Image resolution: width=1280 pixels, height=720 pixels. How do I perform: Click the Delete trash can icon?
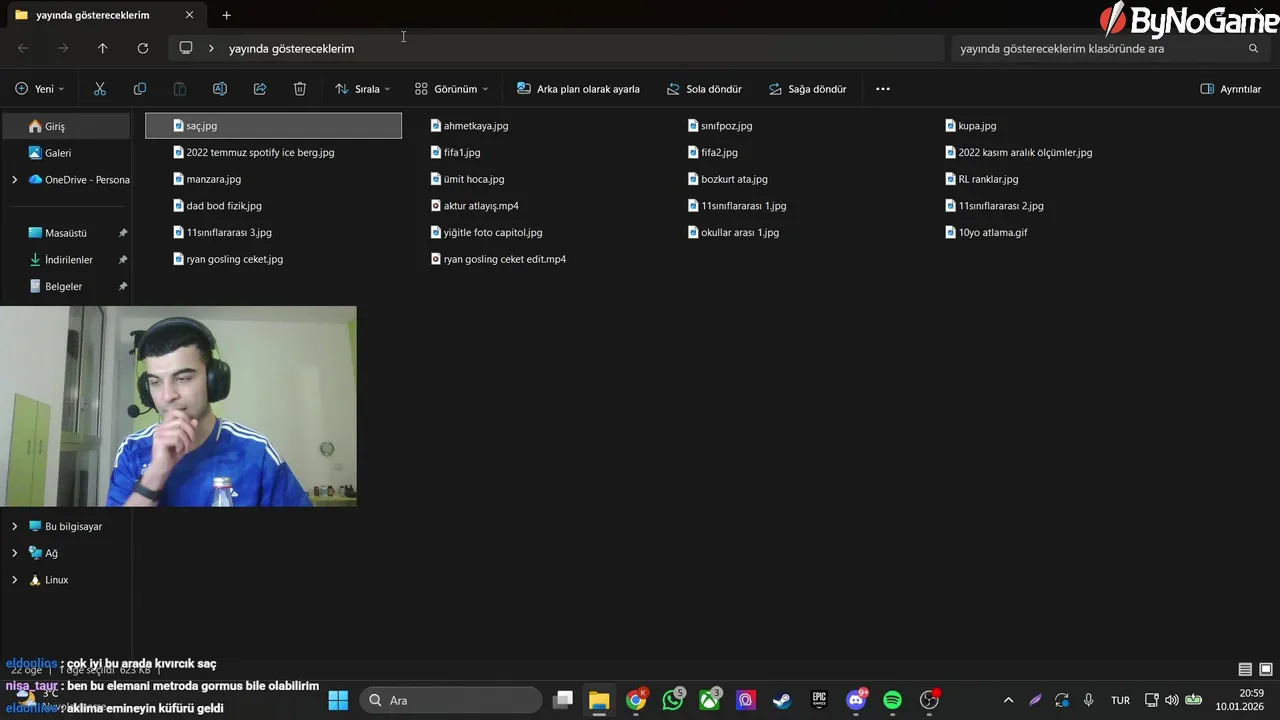coord(300,89)
